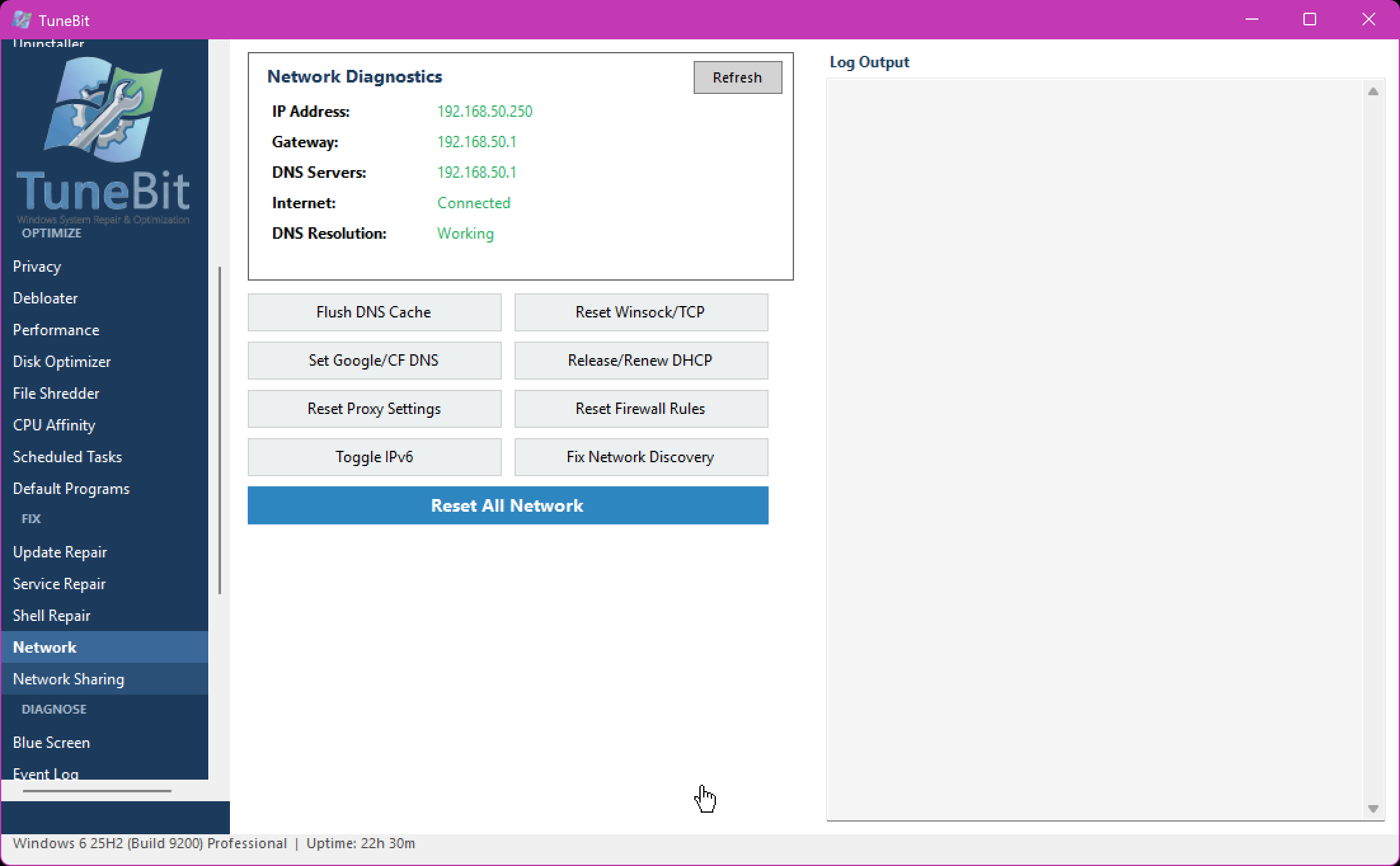Open the Debloater section

pos(104,298)
